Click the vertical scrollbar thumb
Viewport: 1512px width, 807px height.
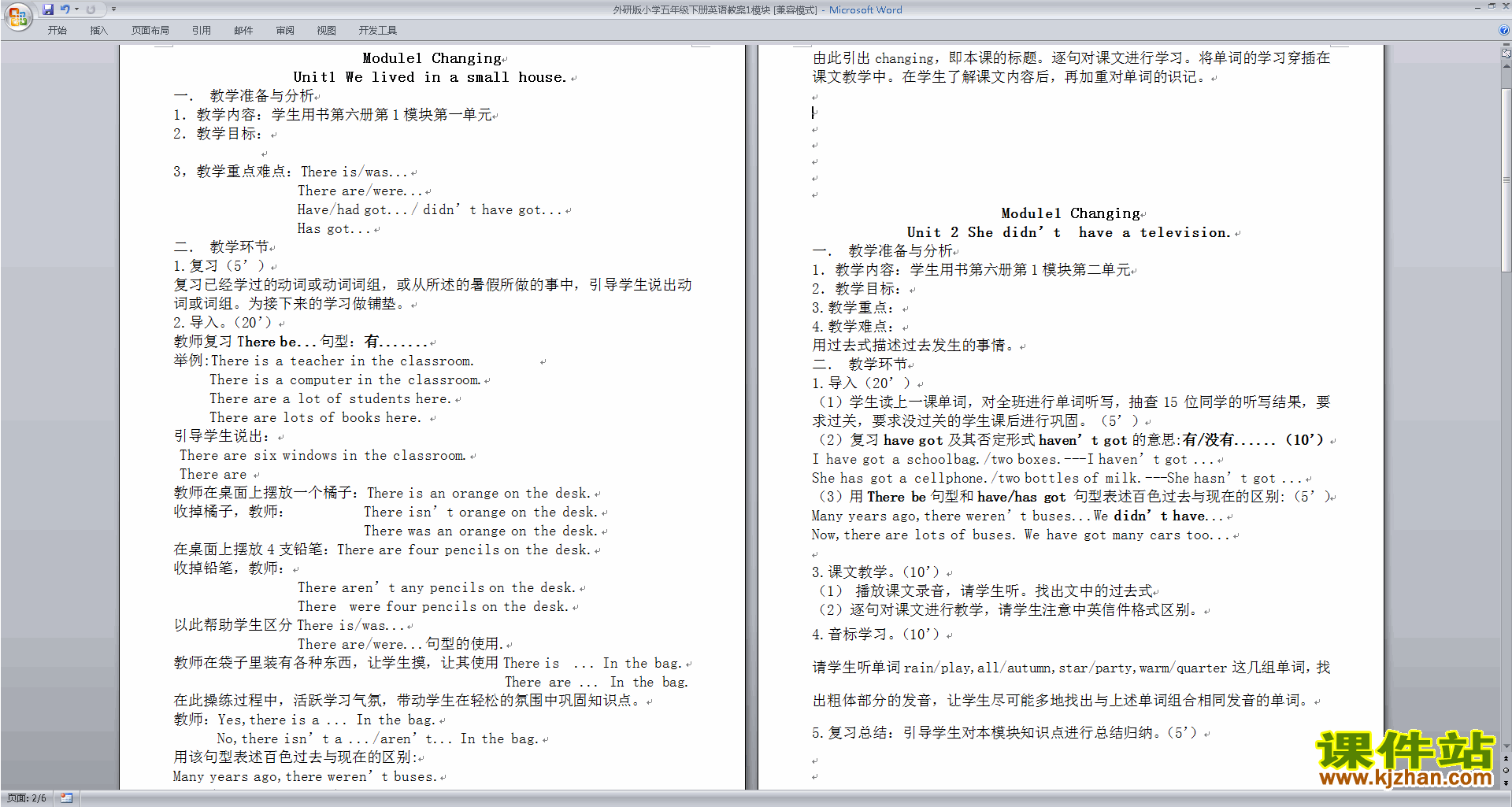[1506, 180]
